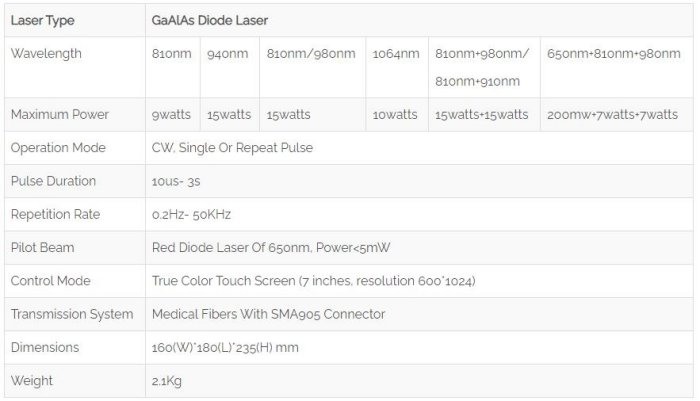Click the 2.1Kg weight value

(167, 380)
